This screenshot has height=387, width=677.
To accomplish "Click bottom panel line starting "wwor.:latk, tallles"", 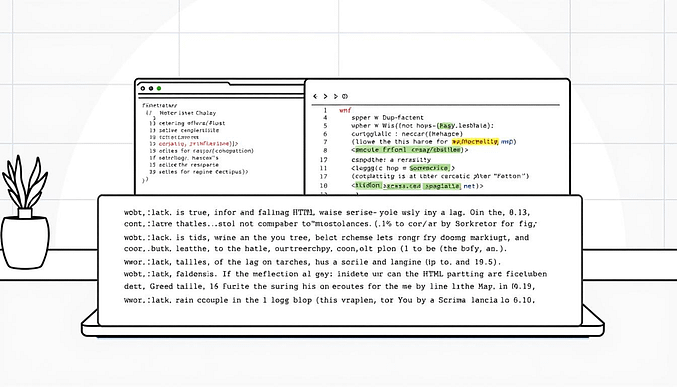I will (313, 262).
